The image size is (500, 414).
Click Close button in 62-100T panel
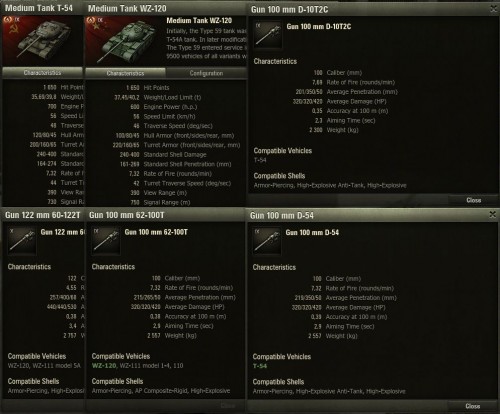[x=228, y=405]
